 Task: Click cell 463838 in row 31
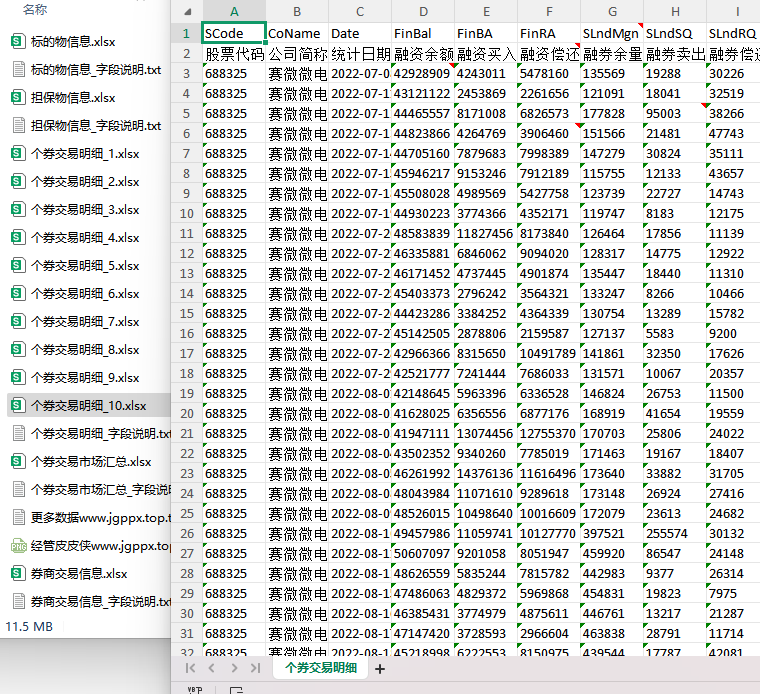(612, 633)
